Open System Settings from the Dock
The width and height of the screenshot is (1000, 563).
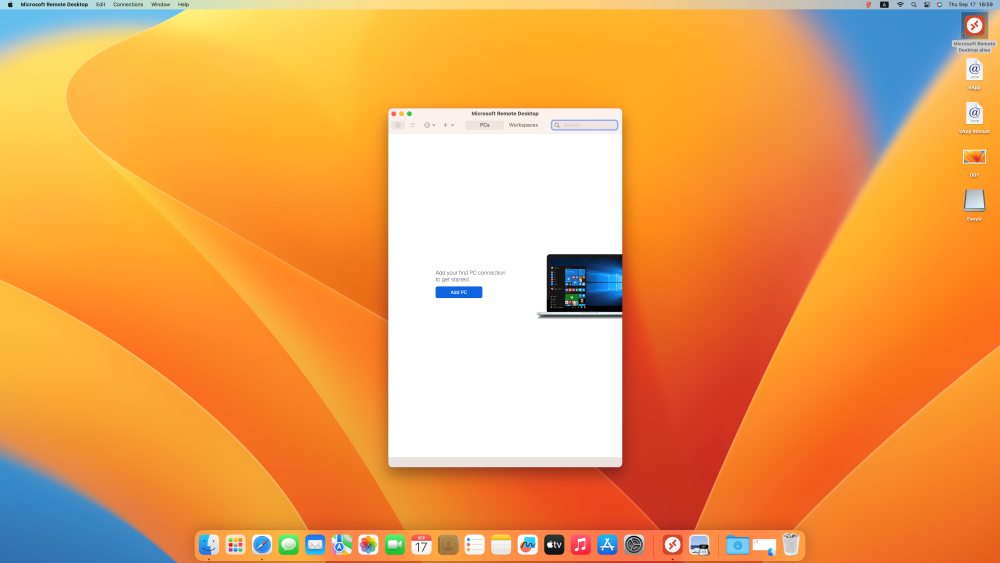(634, 545)
